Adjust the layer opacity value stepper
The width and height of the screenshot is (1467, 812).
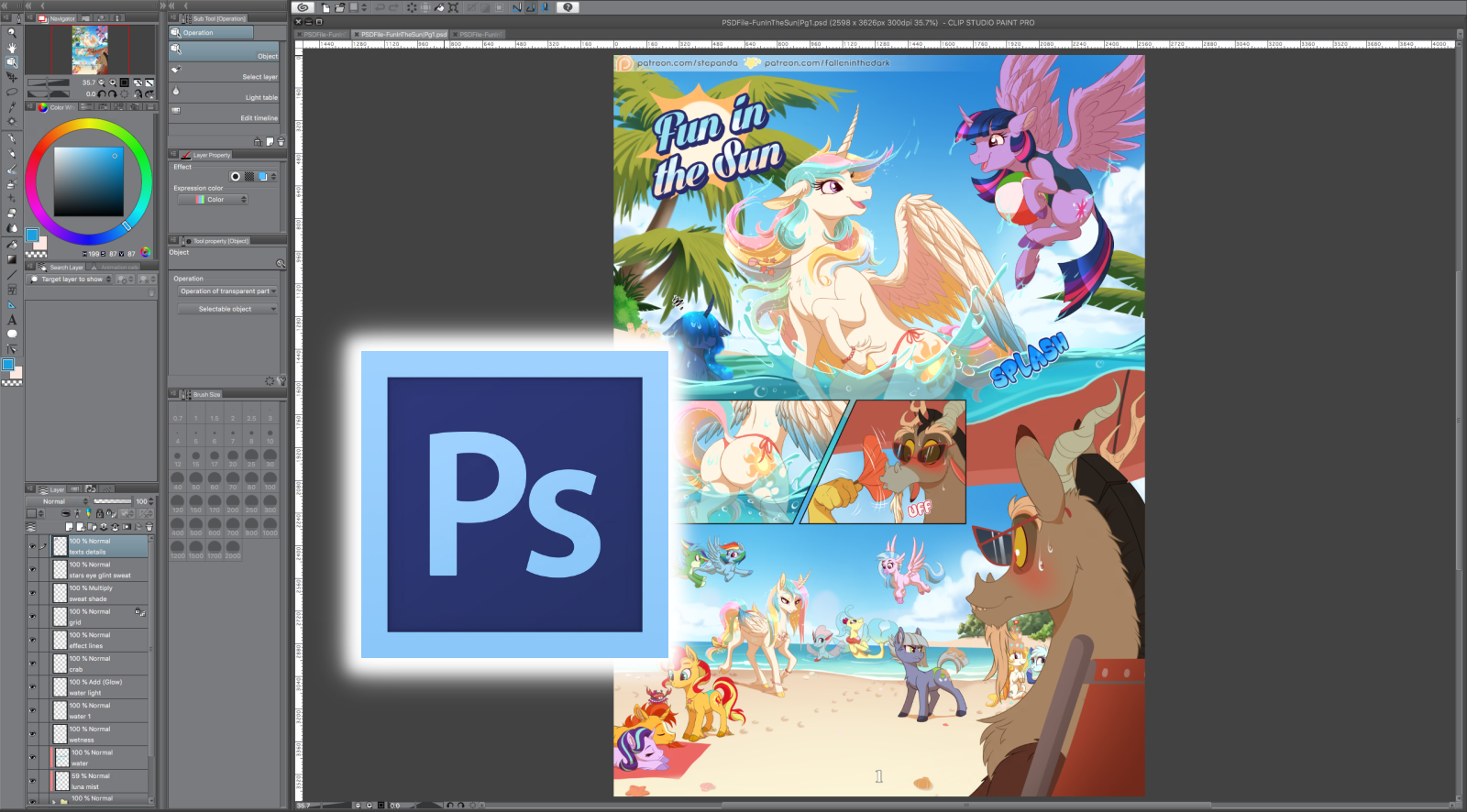click(151, 501)
